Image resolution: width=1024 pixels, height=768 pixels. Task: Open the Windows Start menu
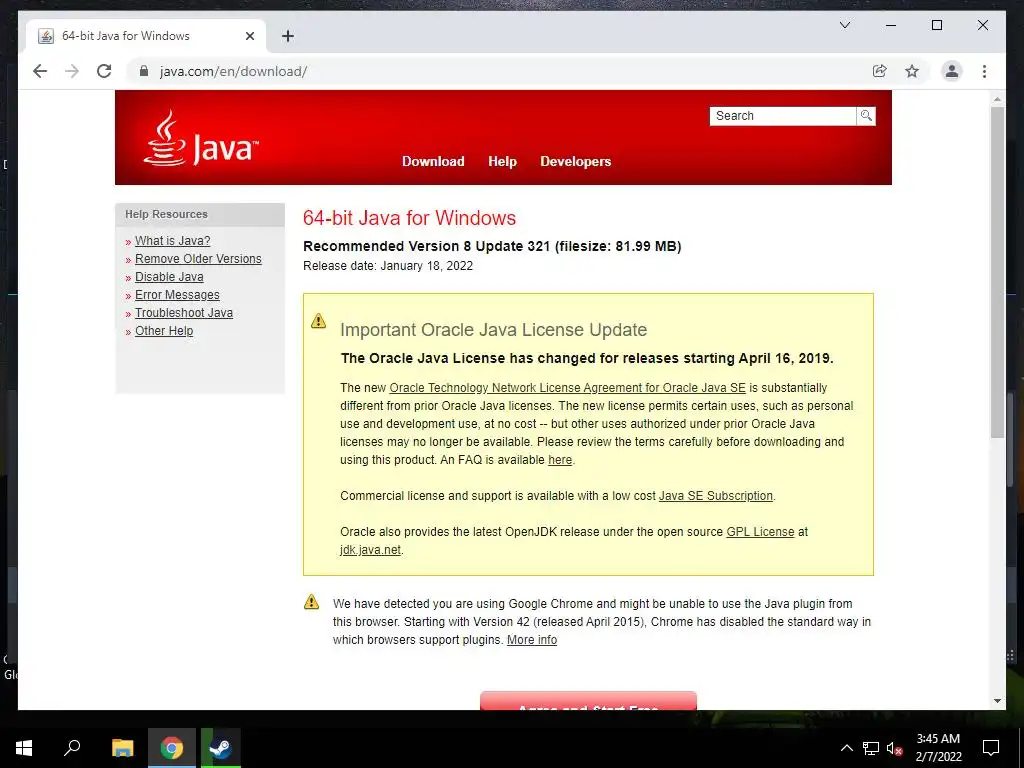coord(24,748)
